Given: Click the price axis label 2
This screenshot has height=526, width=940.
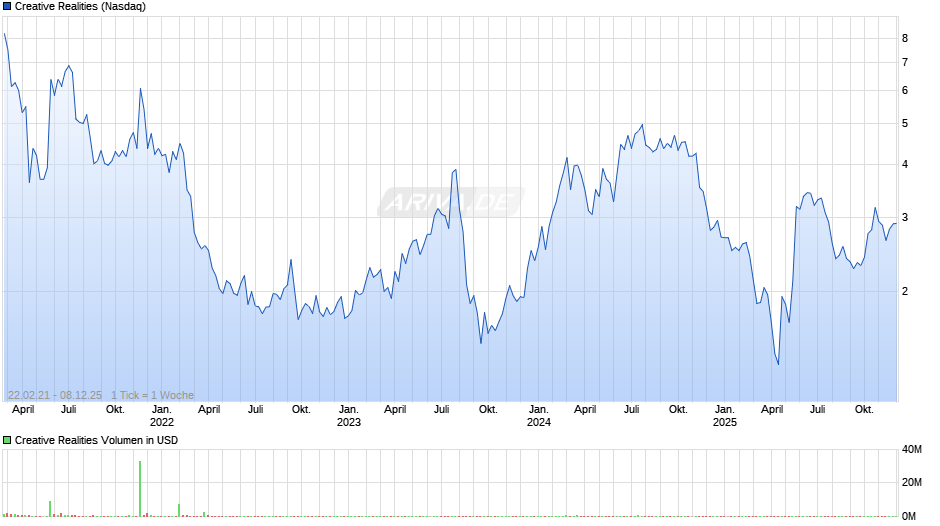Looking at the screenshot, I should [905, 291].
